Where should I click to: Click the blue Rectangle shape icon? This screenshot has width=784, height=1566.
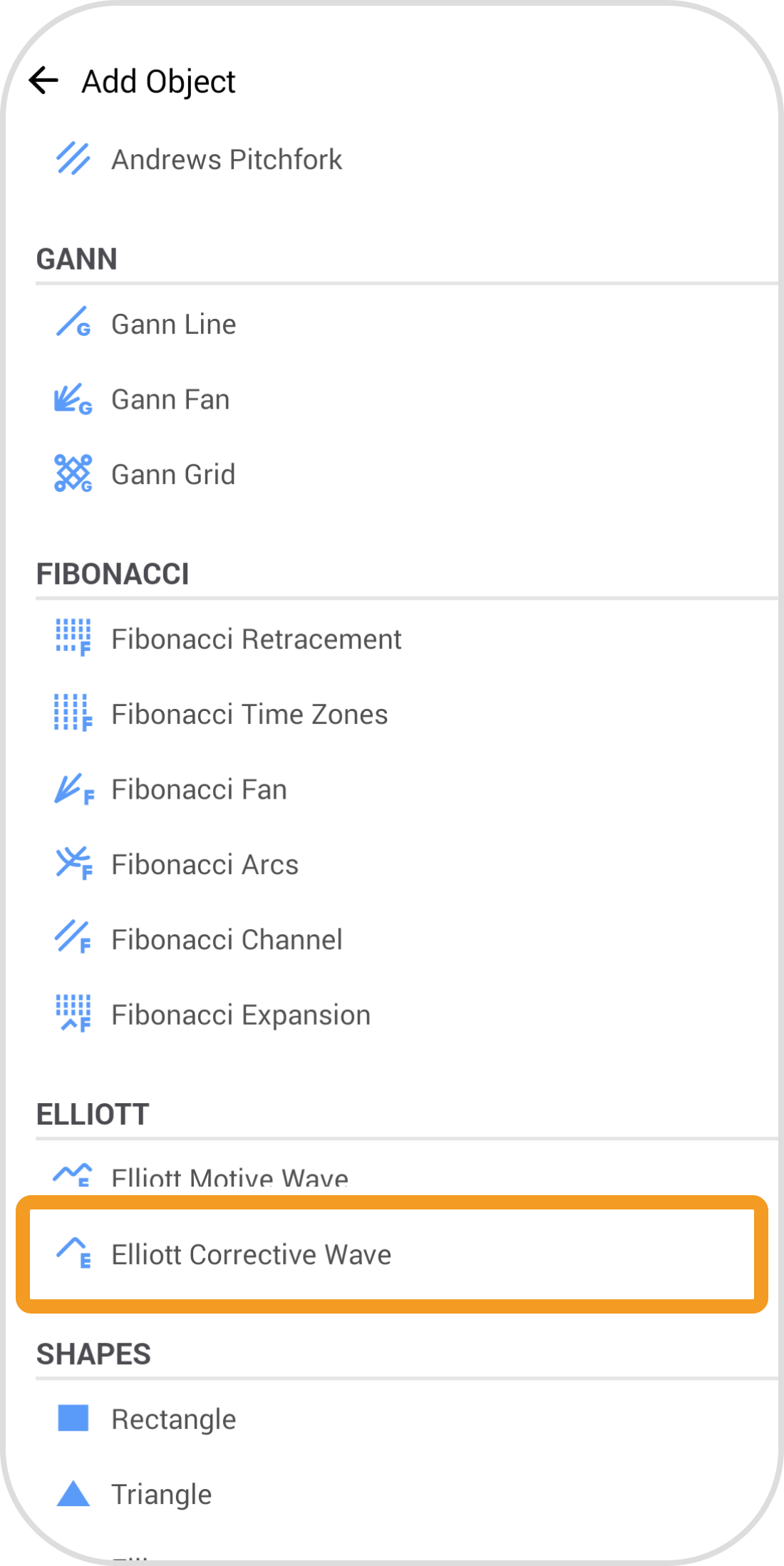(73, 1418)
